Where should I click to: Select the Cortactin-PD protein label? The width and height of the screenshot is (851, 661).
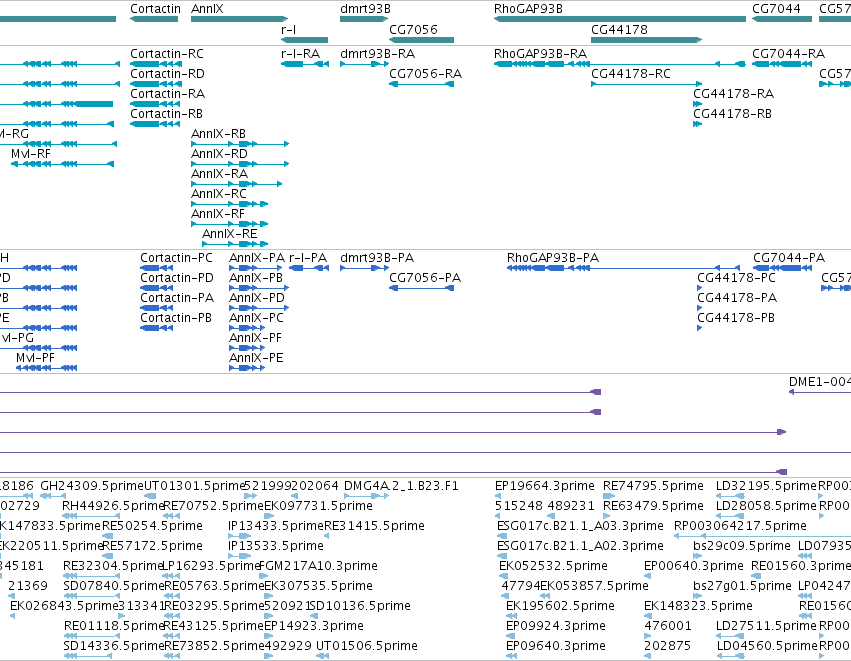point(177,278)
